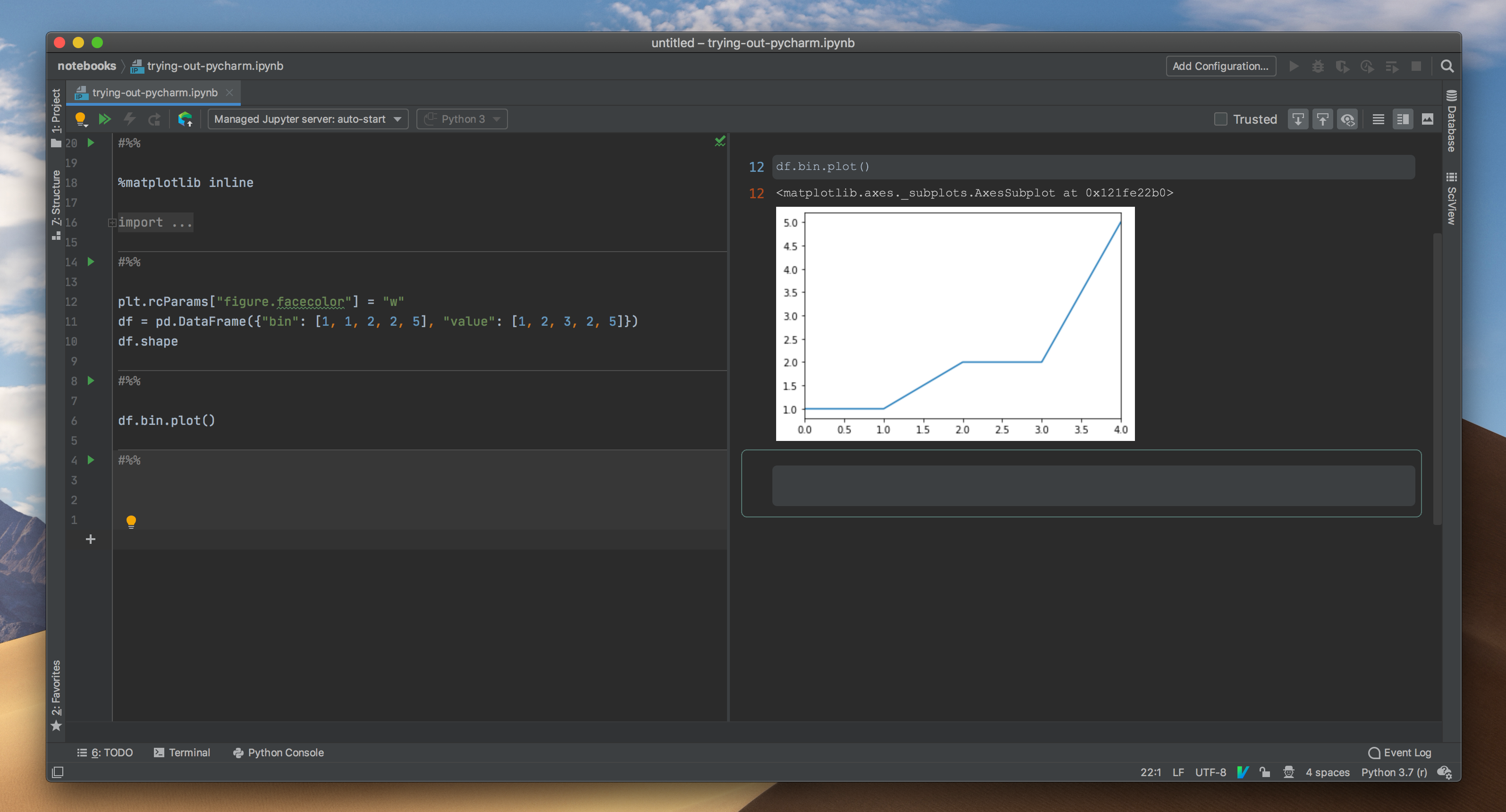Show preview only image icon
The image size is (1506, 812).
tap(1427, 119)
